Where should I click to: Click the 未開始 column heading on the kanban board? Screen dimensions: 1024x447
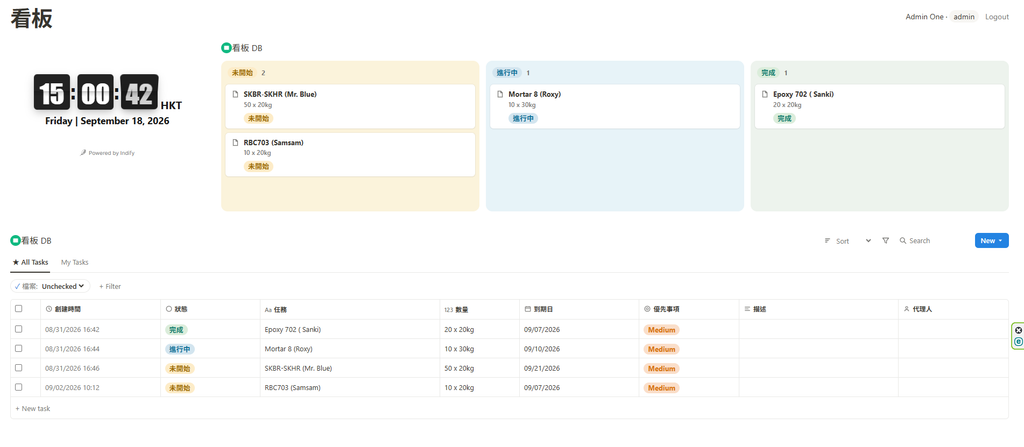point(242,73)
